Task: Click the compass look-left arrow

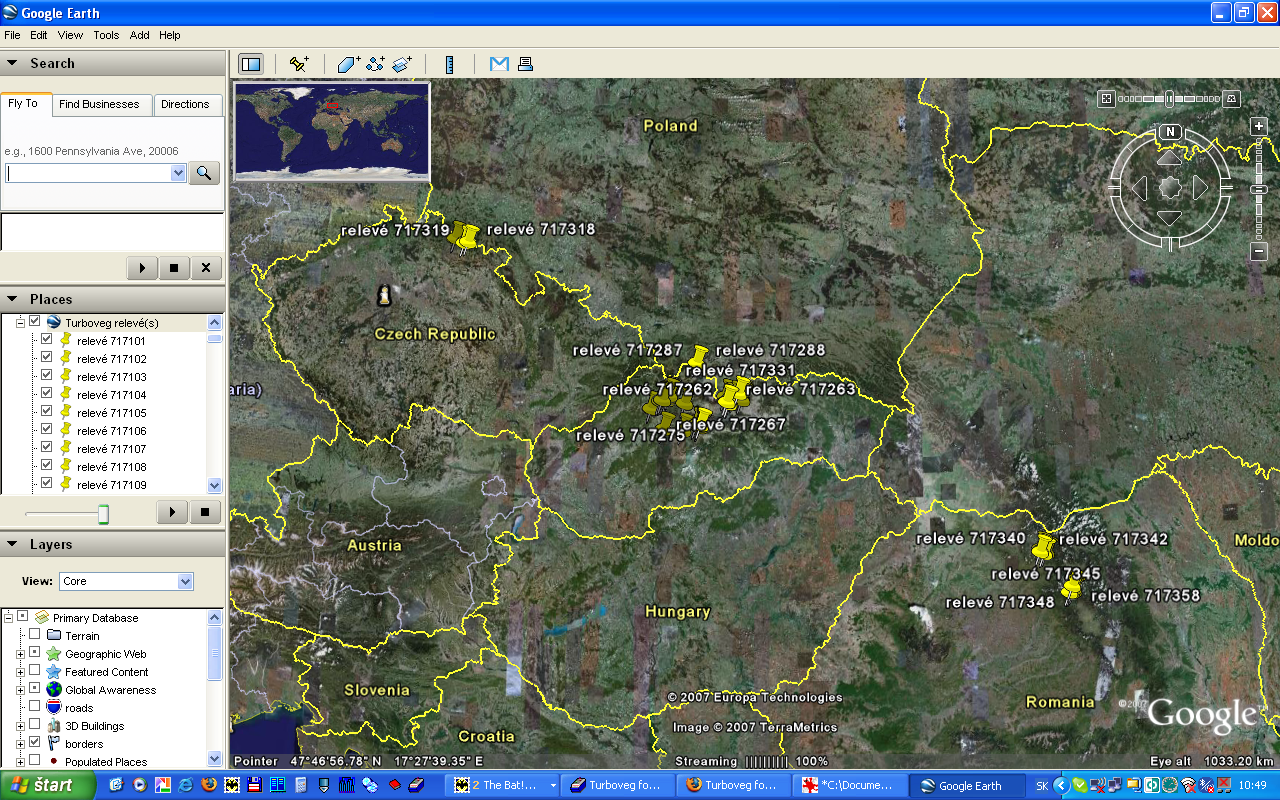Action: point(1138,187)
